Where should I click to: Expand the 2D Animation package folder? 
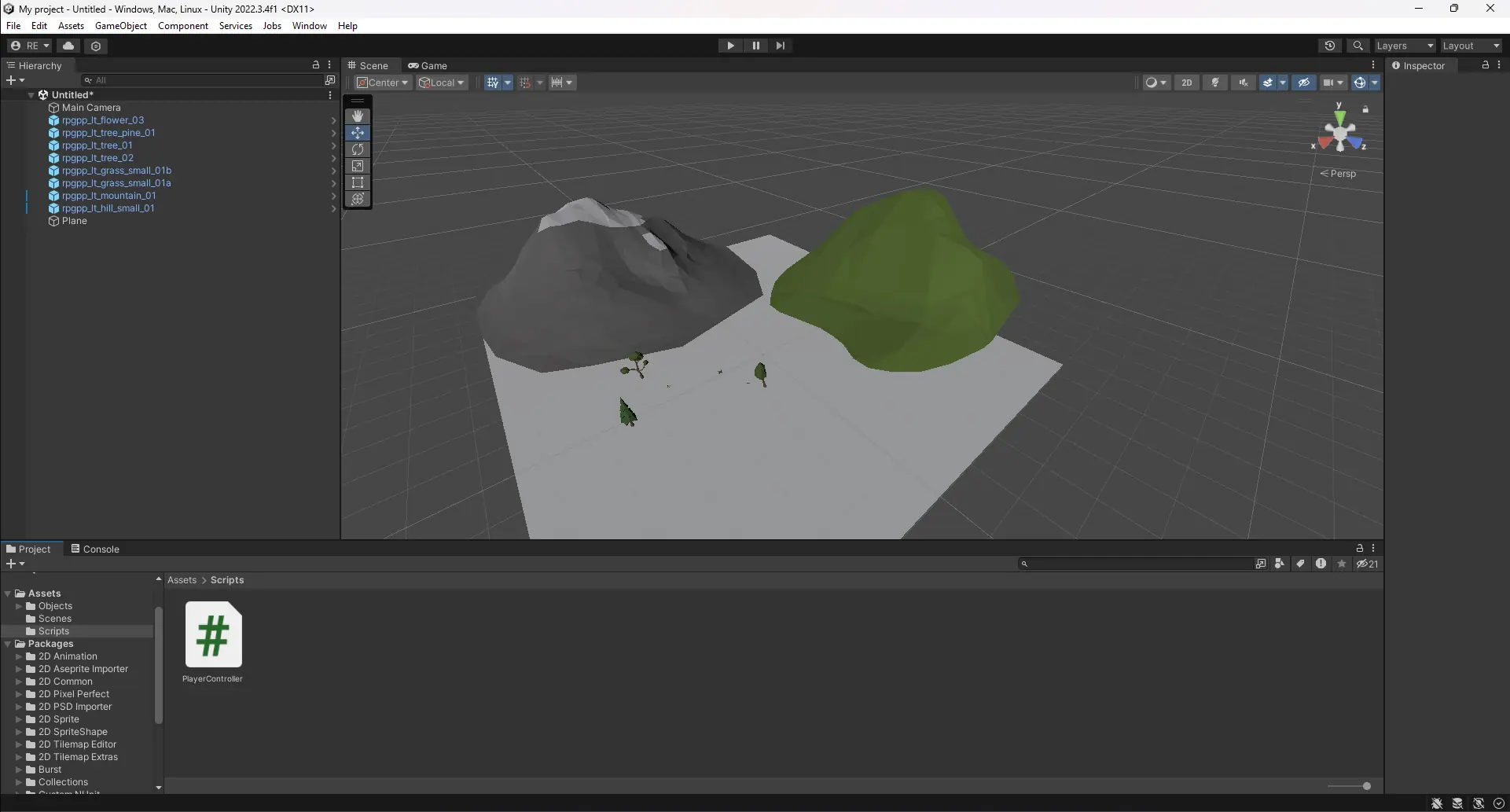point(19,656)
